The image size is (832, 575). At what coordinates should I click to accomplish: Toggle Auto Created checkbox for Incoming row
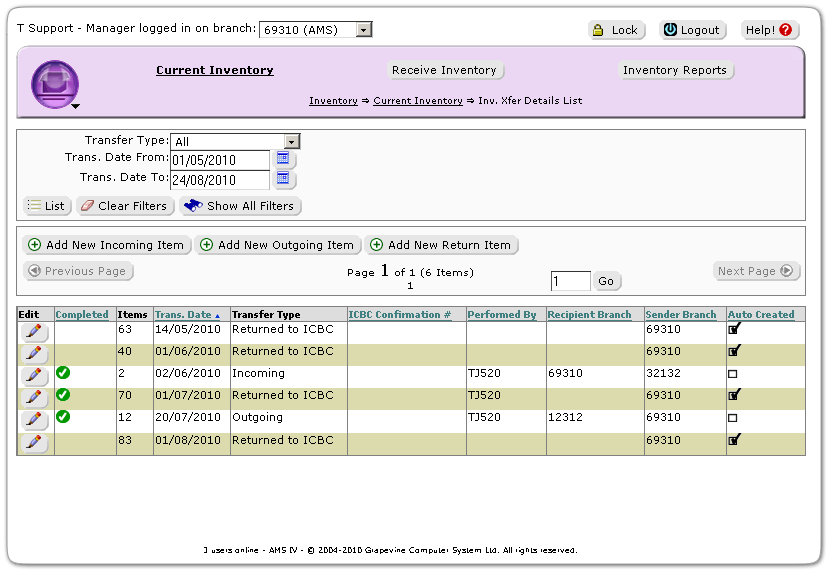point(733,374)
